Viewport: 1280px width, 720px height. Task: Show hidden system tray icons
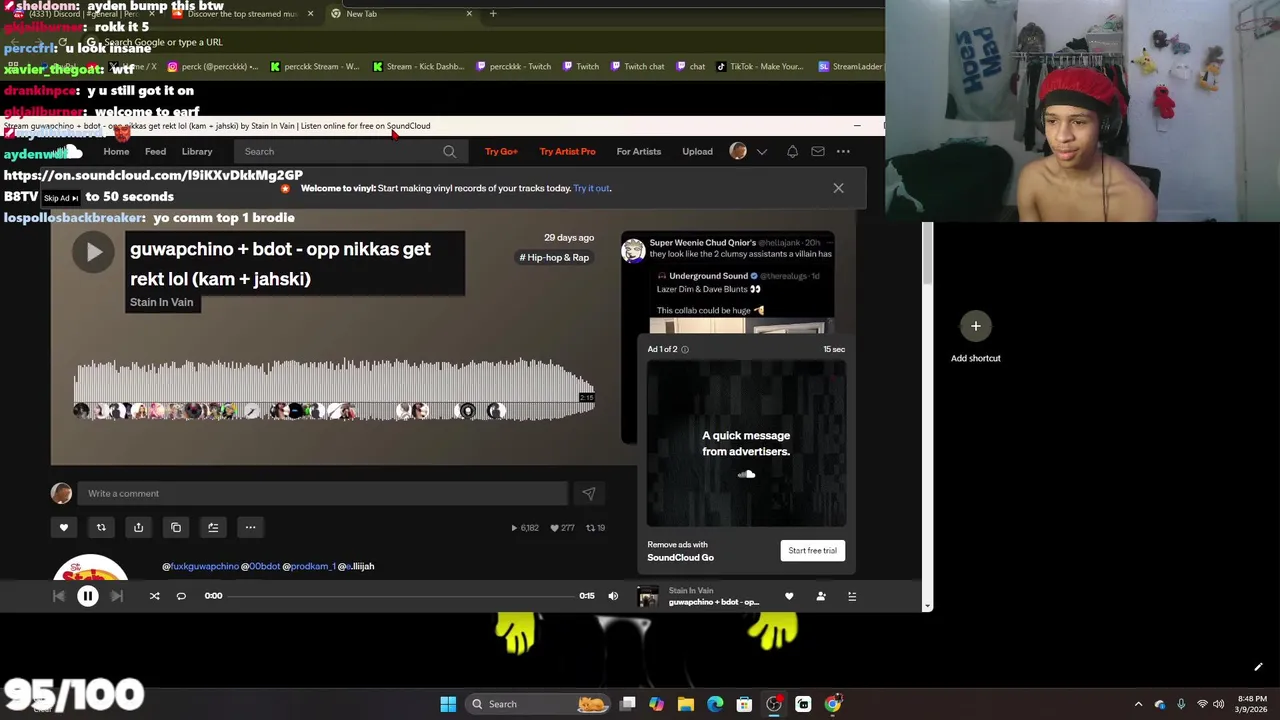pos(1138,704)
